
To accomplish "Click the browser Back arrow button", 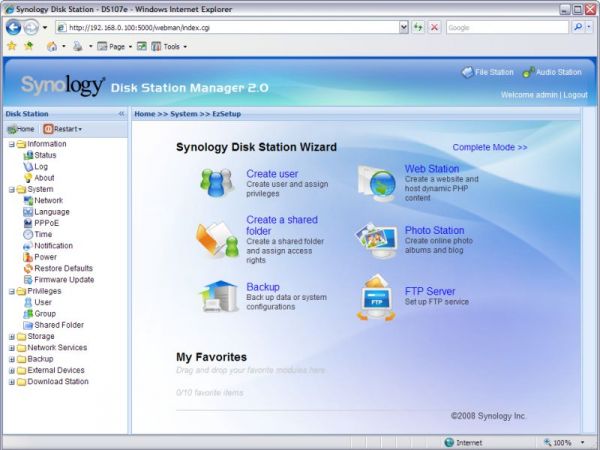I will coord(14,28).
